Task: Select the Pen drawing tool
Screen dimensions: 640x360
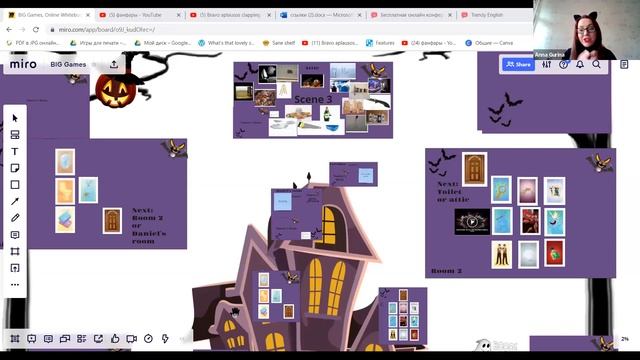Action: click(x=15, y=218)
